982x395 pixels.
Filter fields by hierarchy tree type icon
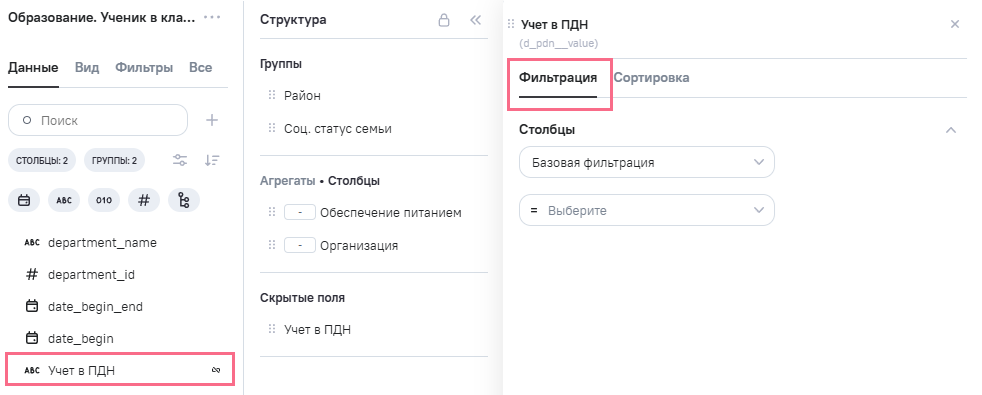pyautogui.click(x=184, y=201)
